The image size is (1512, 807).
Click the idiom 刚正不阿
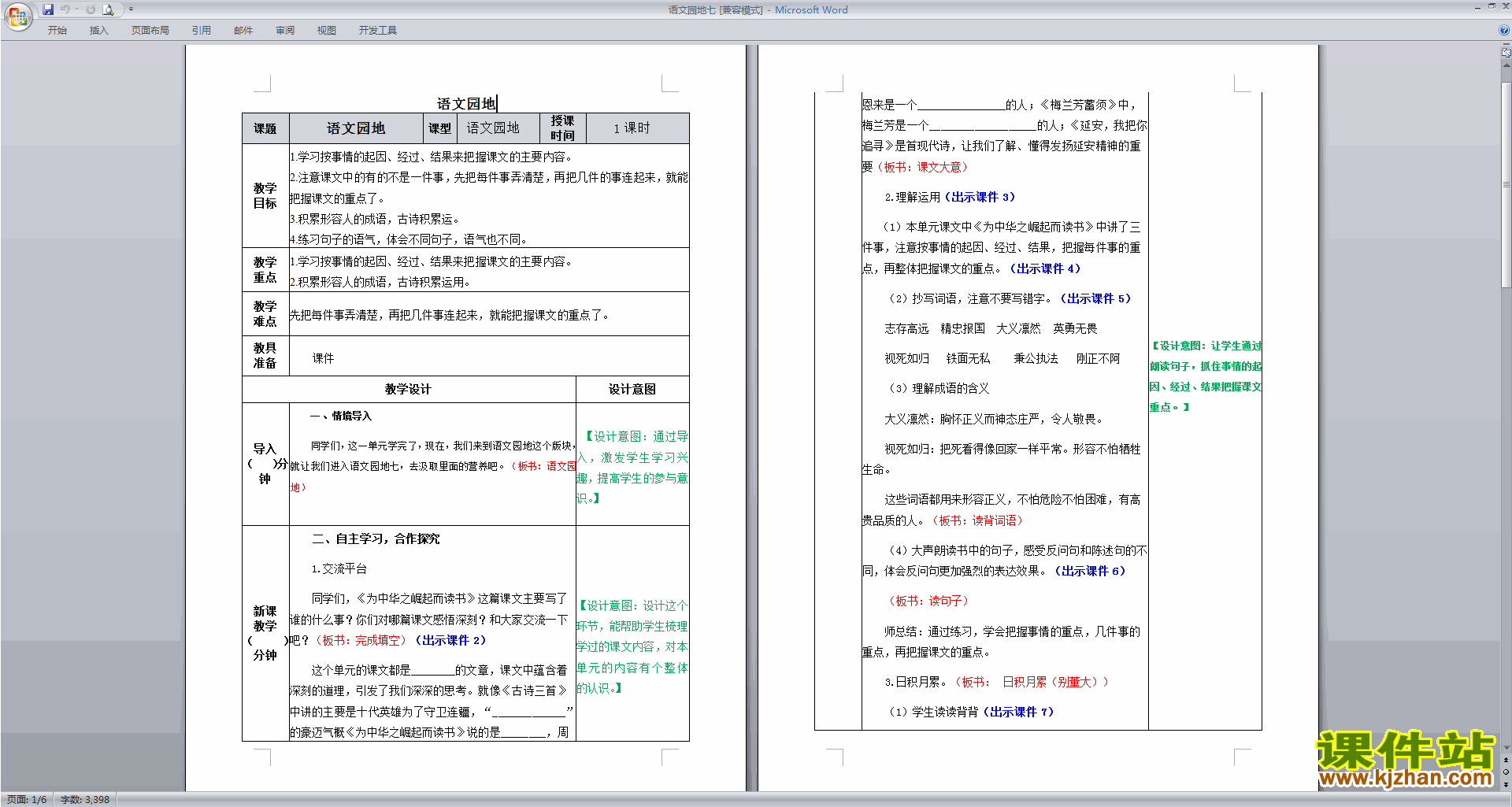point(1098,358)
